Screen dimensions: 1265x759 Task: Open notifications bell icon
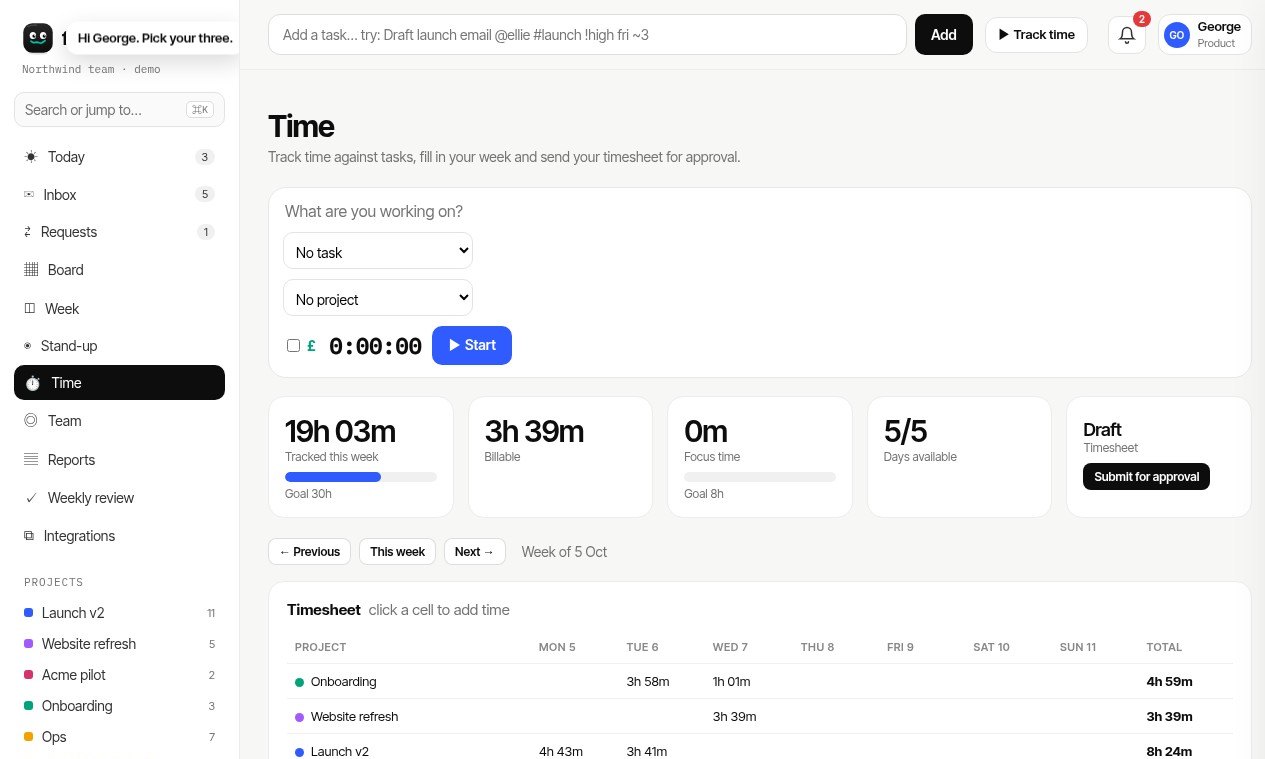pyautogui.click(x=1127, y=35)
